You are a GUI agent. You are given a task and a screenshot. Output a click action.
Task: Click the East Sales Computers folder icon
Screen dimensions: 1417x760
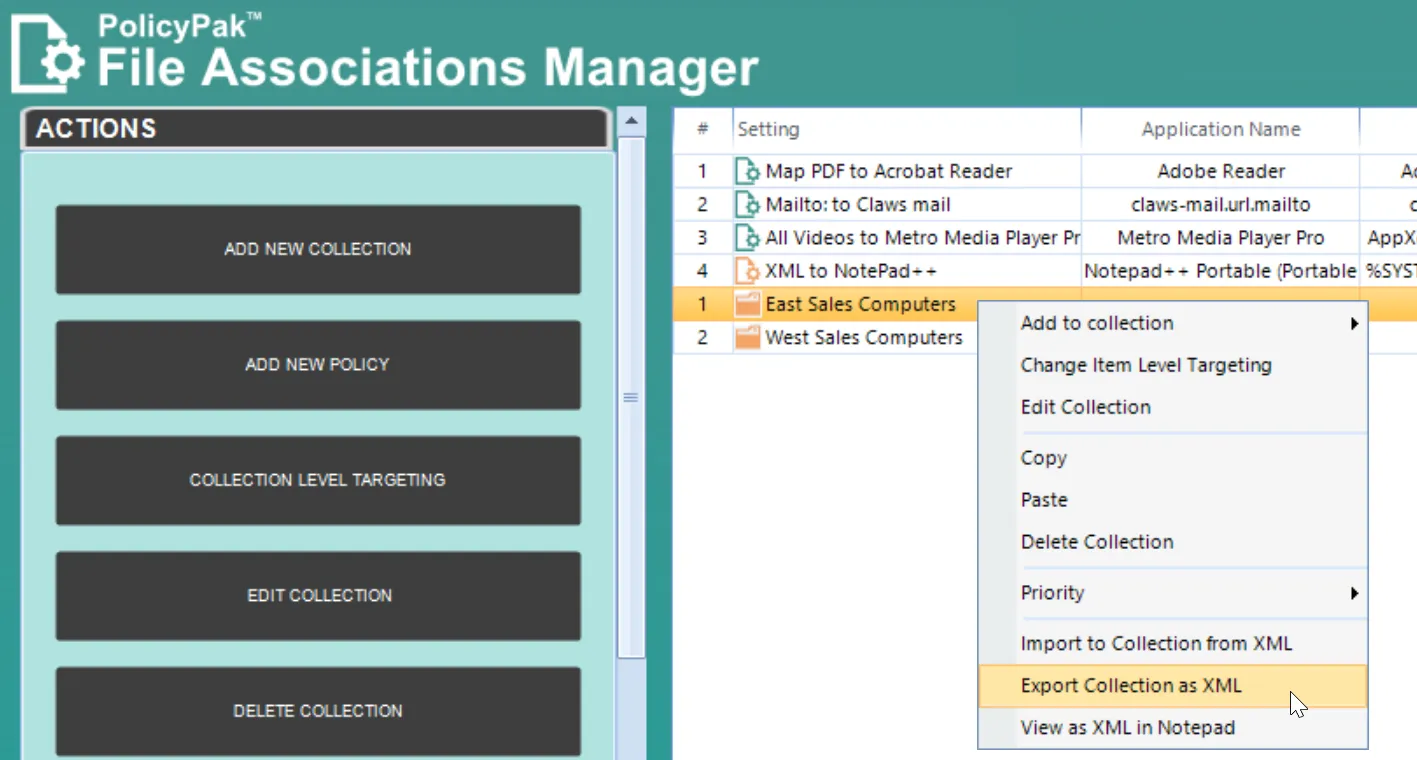(747, 305)
